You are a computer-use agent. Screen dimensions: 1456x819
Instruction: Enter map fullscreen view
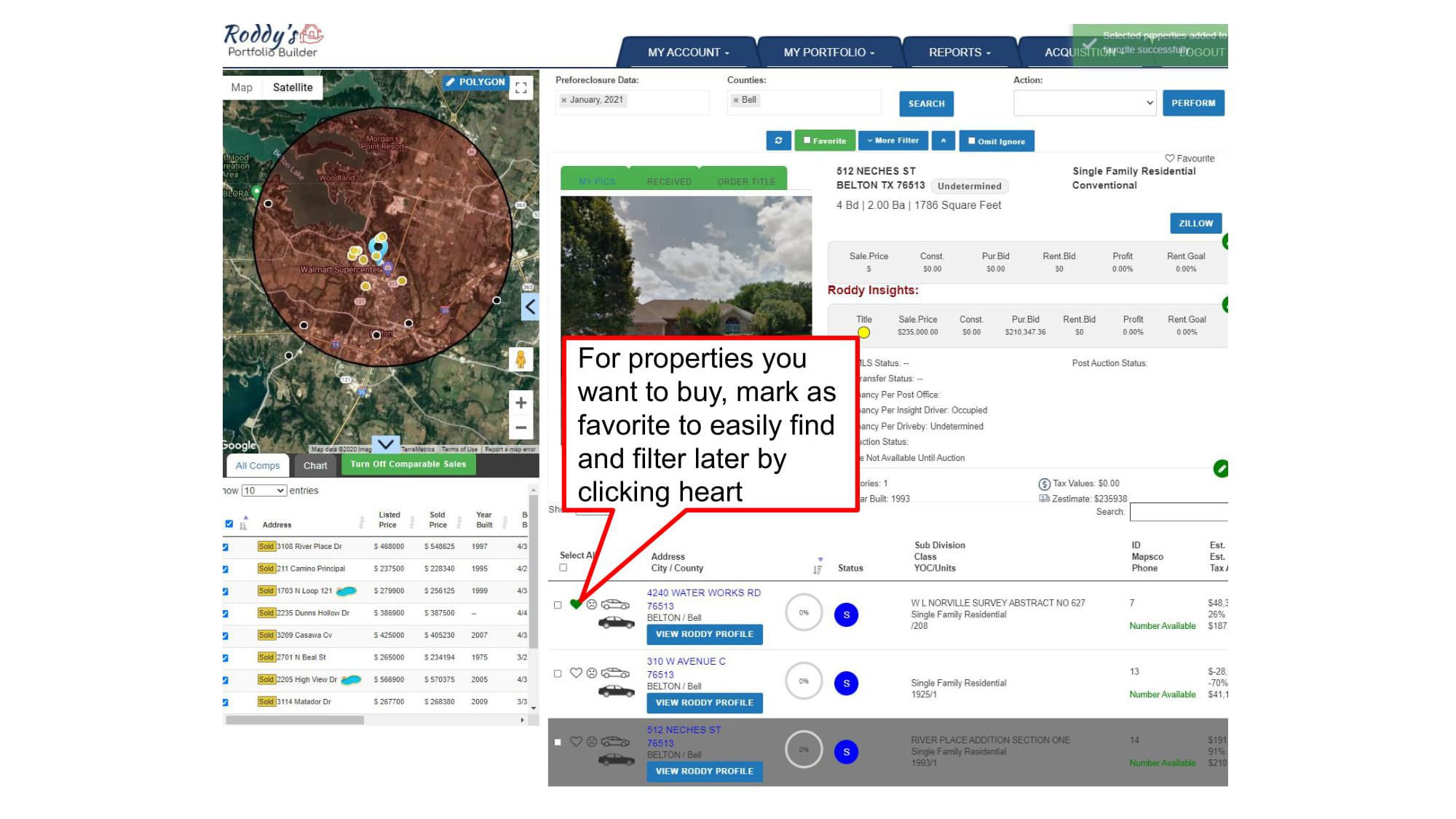click(521, 88)
